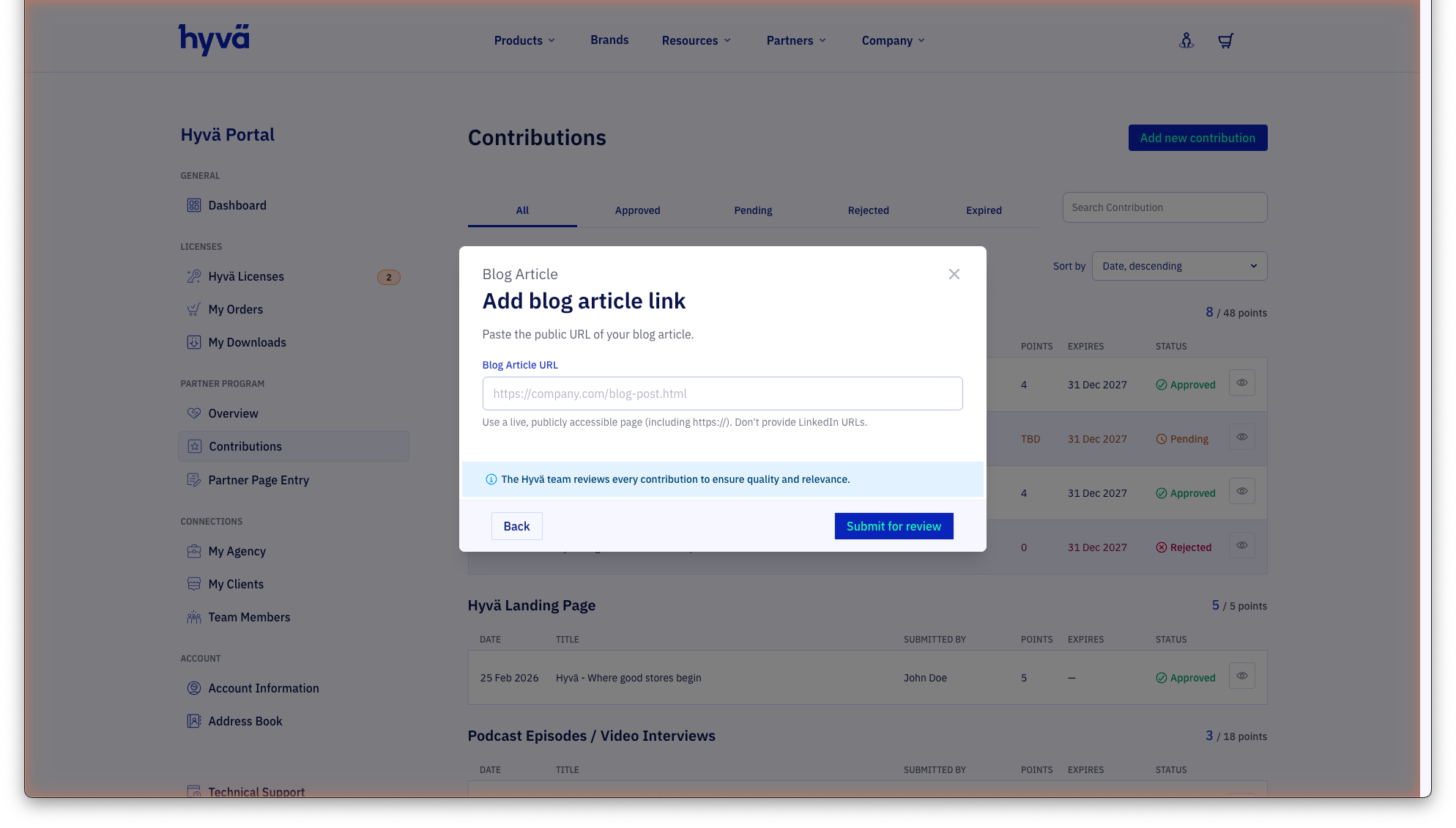
Task: Open the shopping cart
Action: click(1225, 40)
